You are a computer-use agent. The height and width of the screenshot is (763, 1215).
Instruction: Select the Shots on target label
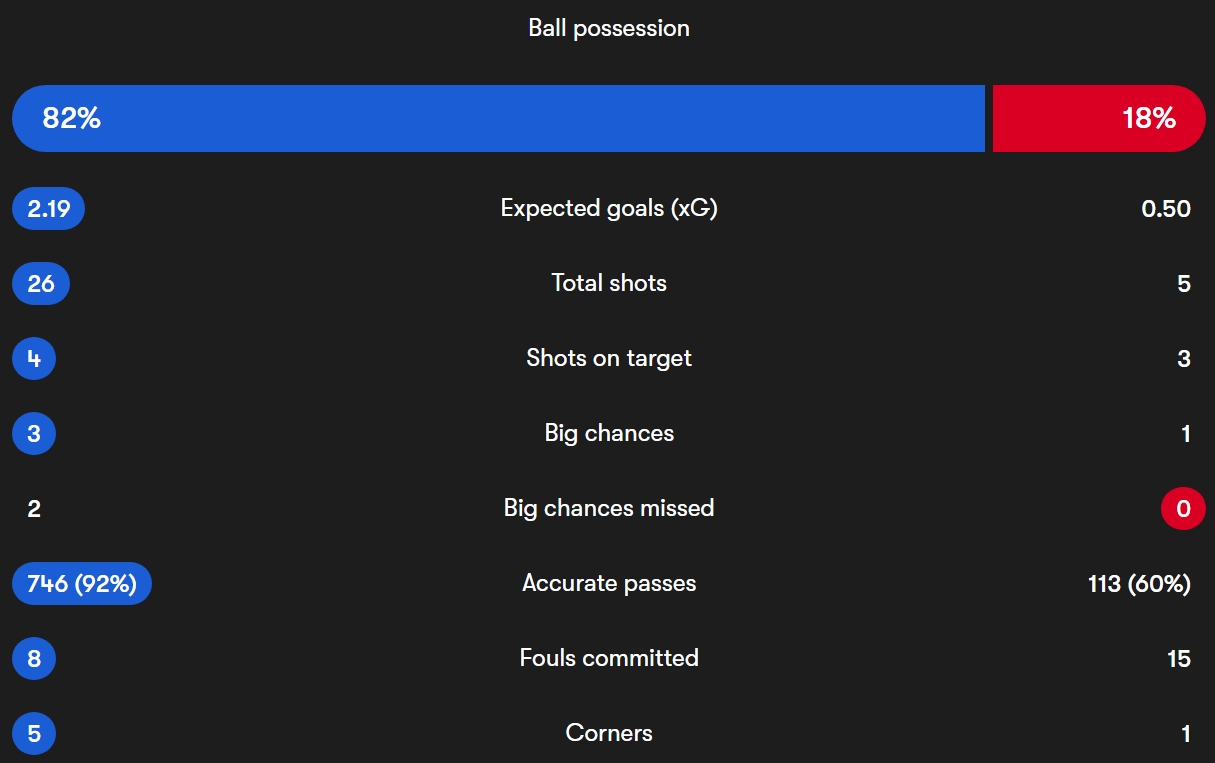click(608, 359)
